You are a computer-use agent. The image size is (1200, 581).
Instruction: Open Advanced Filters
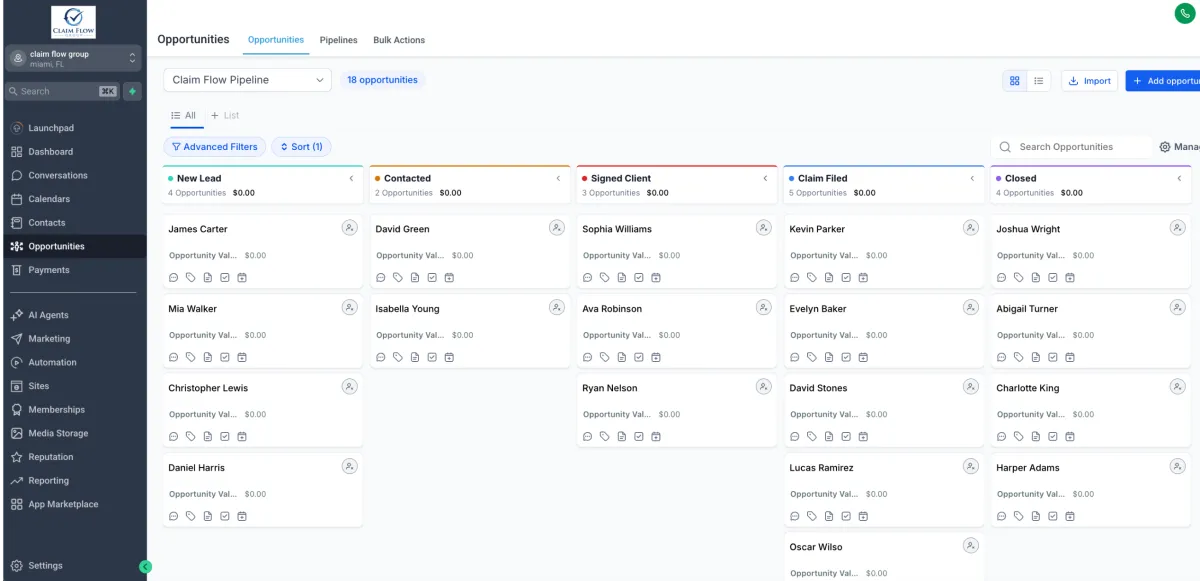tap(215, 147)
